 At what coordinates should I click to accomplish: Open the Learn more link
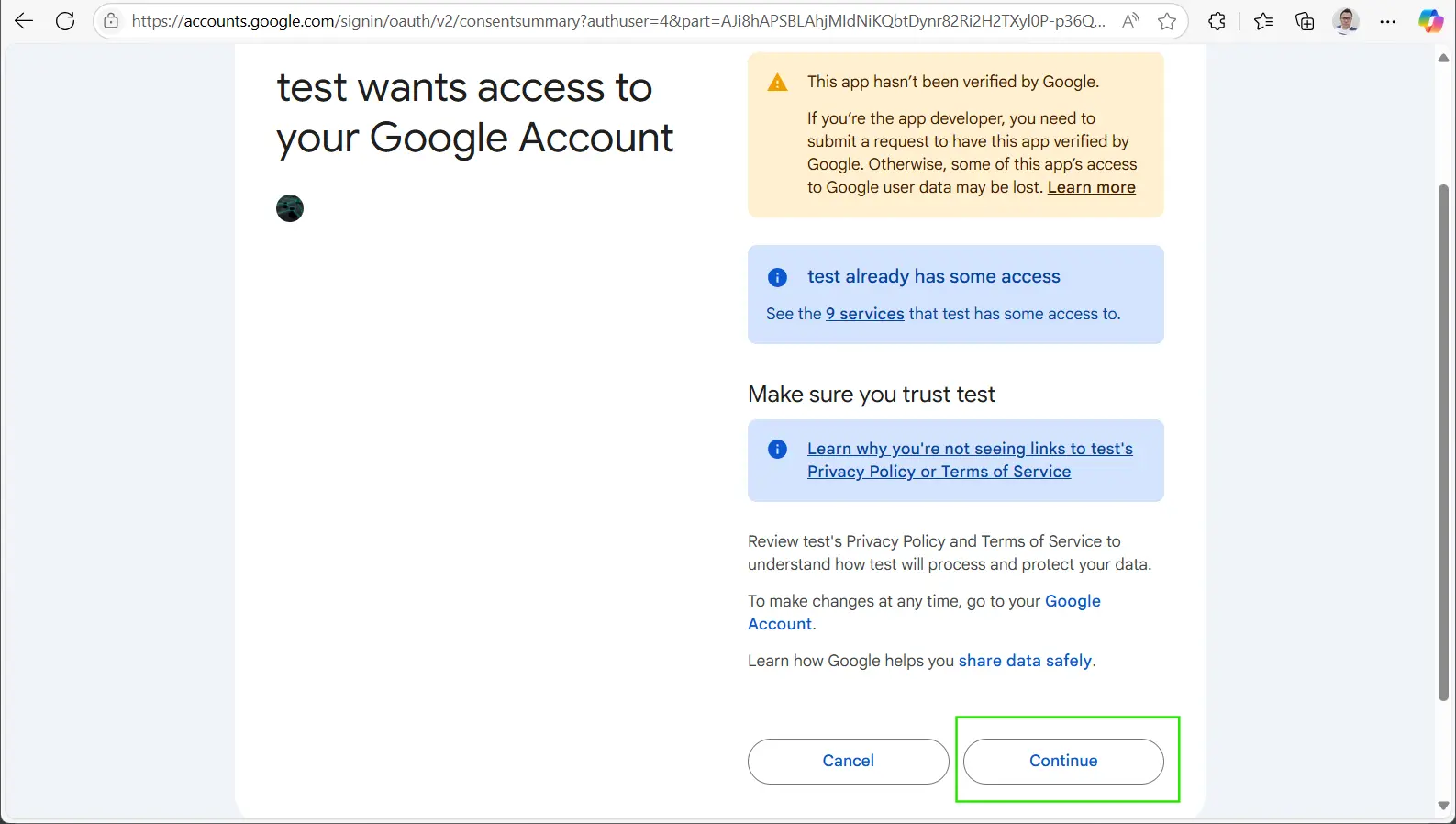pos(1091,187)
